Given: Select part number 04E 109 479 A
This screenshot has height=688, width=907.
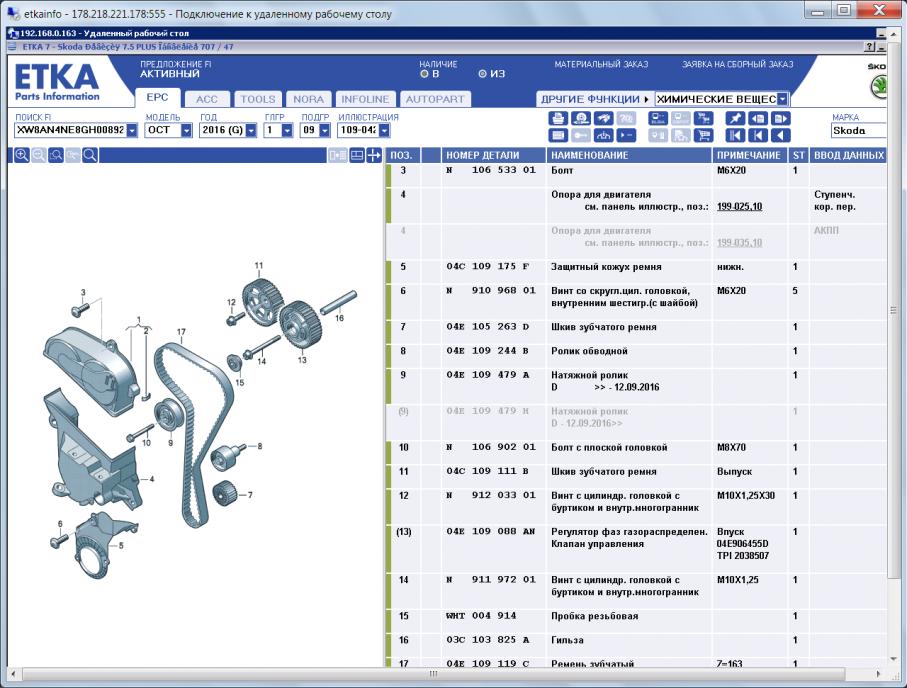Looking at the screenshot, I should 487,375.
